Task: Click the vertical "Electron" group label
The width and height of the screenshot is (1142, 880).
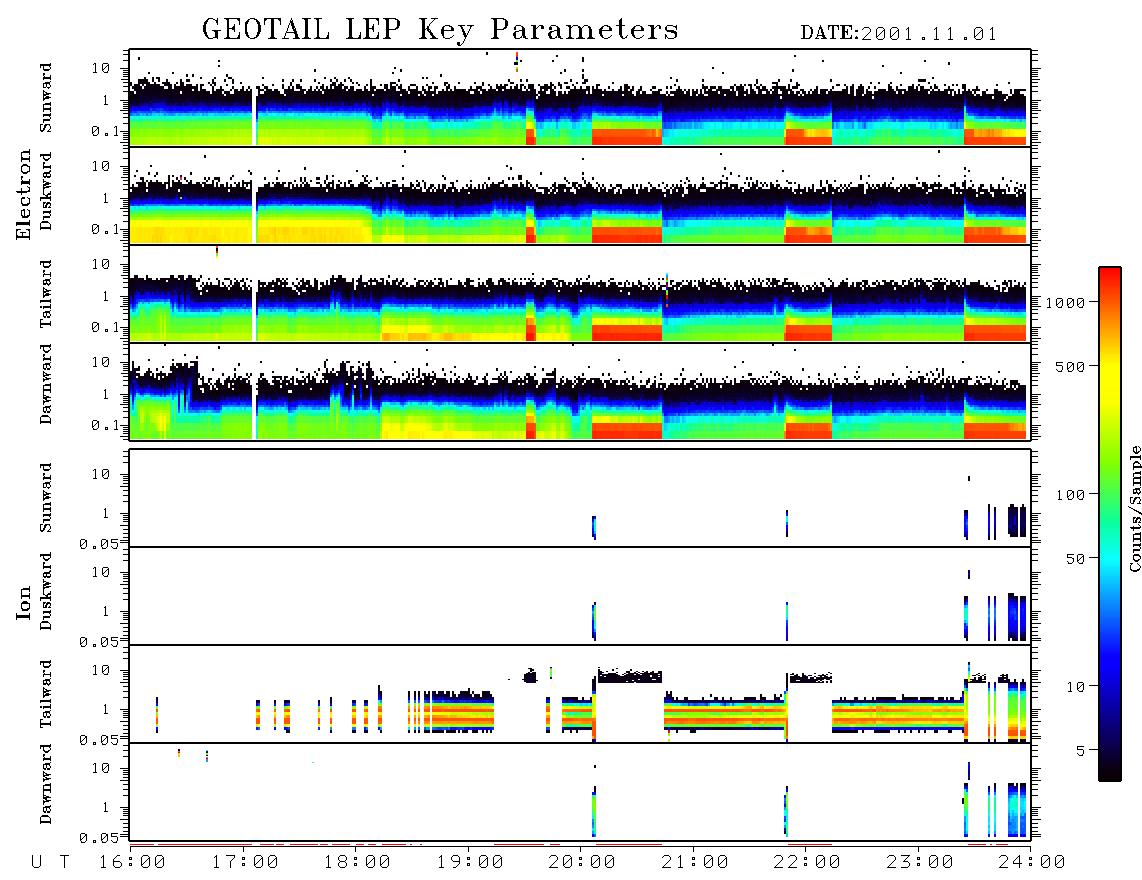Action: (x=24, y=194)
